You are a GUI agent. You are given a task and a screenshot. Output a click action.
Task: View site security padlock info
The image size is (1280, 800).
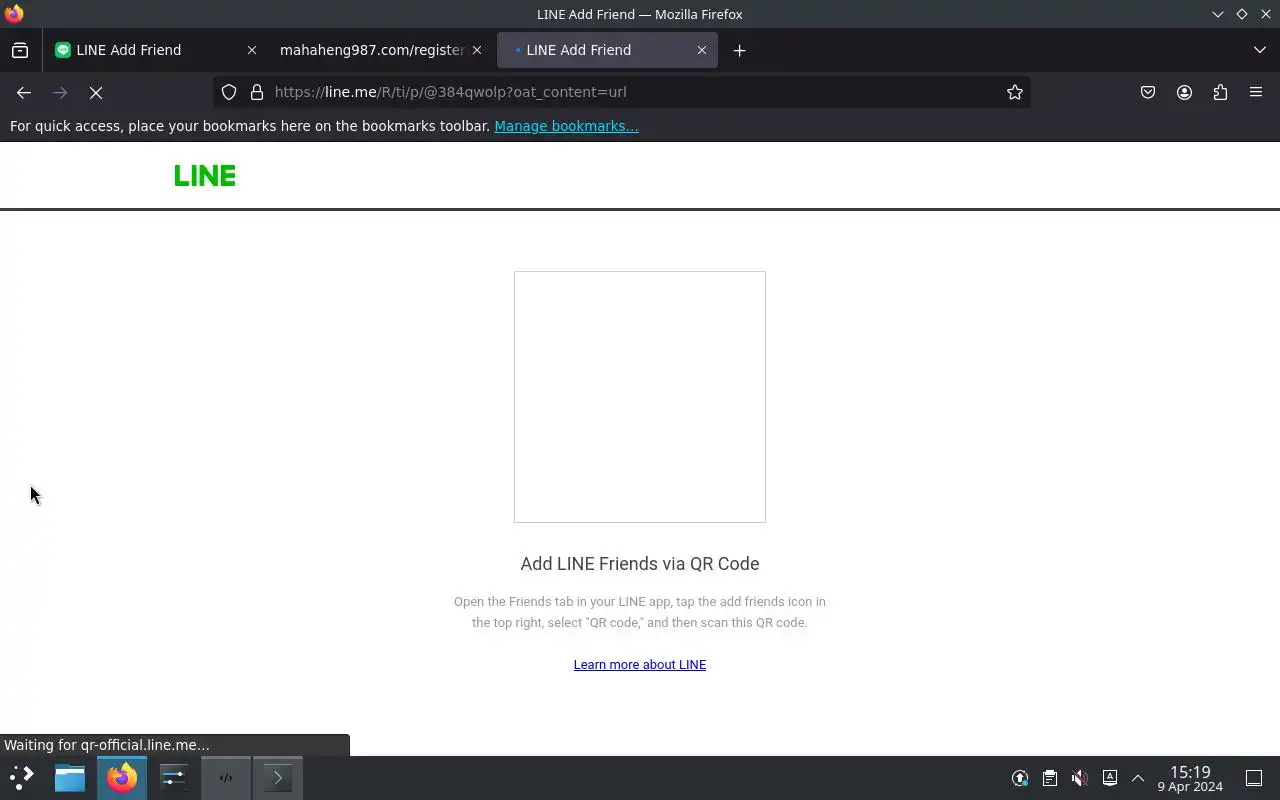coord(257,92)
